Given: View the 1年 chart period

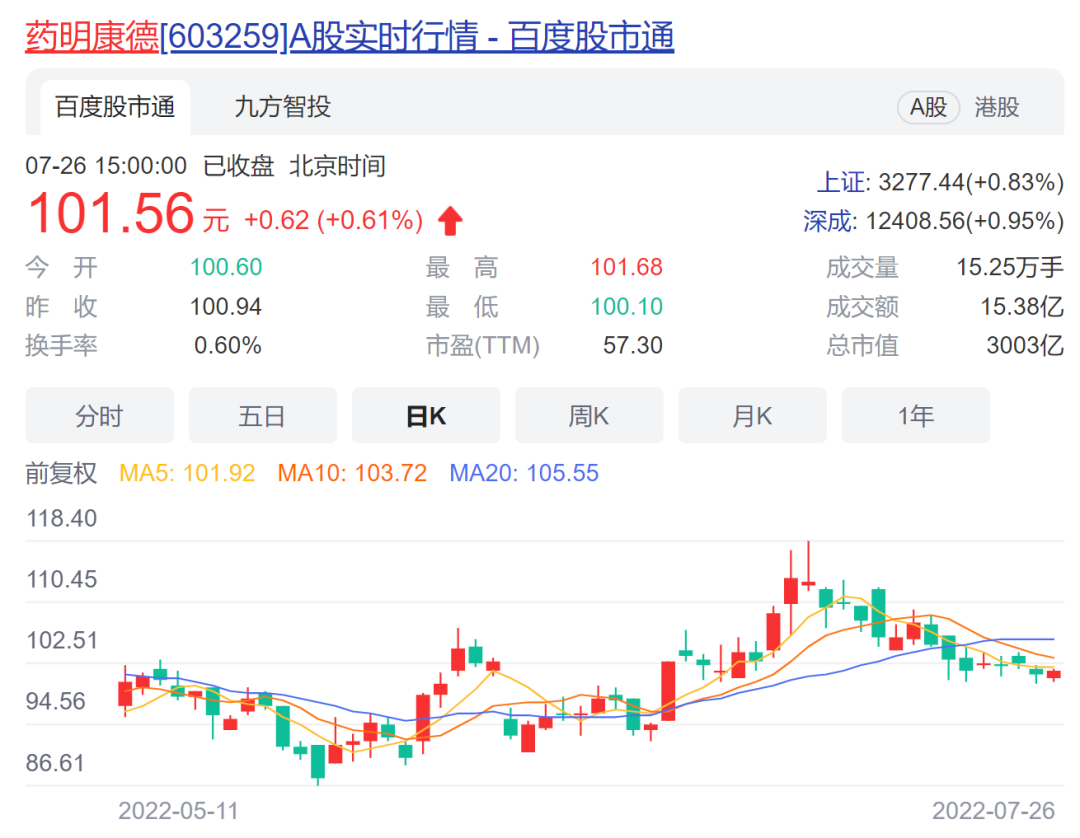Looking at the screenshot, I should [916, 415].
